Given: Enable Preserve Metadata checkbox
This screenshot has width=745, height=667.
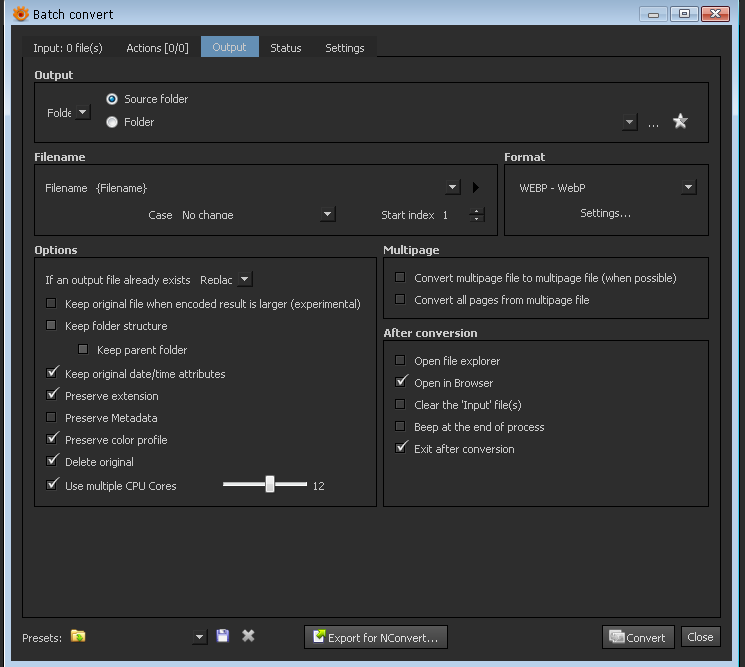Looking at the screenshot, I should 52,418.
